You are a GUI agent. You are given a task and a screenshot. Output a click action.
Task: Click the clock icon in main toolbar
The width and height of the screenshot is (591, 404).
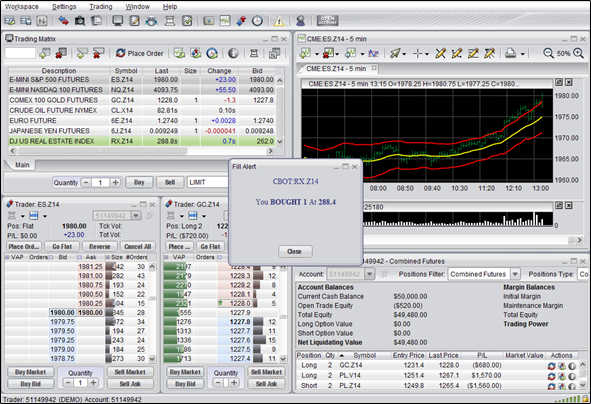(x=257, y=21)
